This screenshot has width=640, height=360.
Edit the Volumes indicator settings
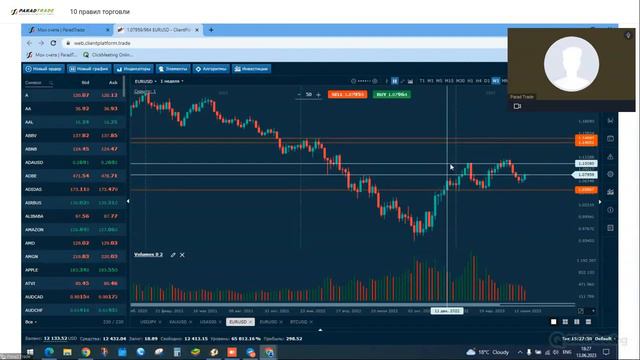point(173,255)
